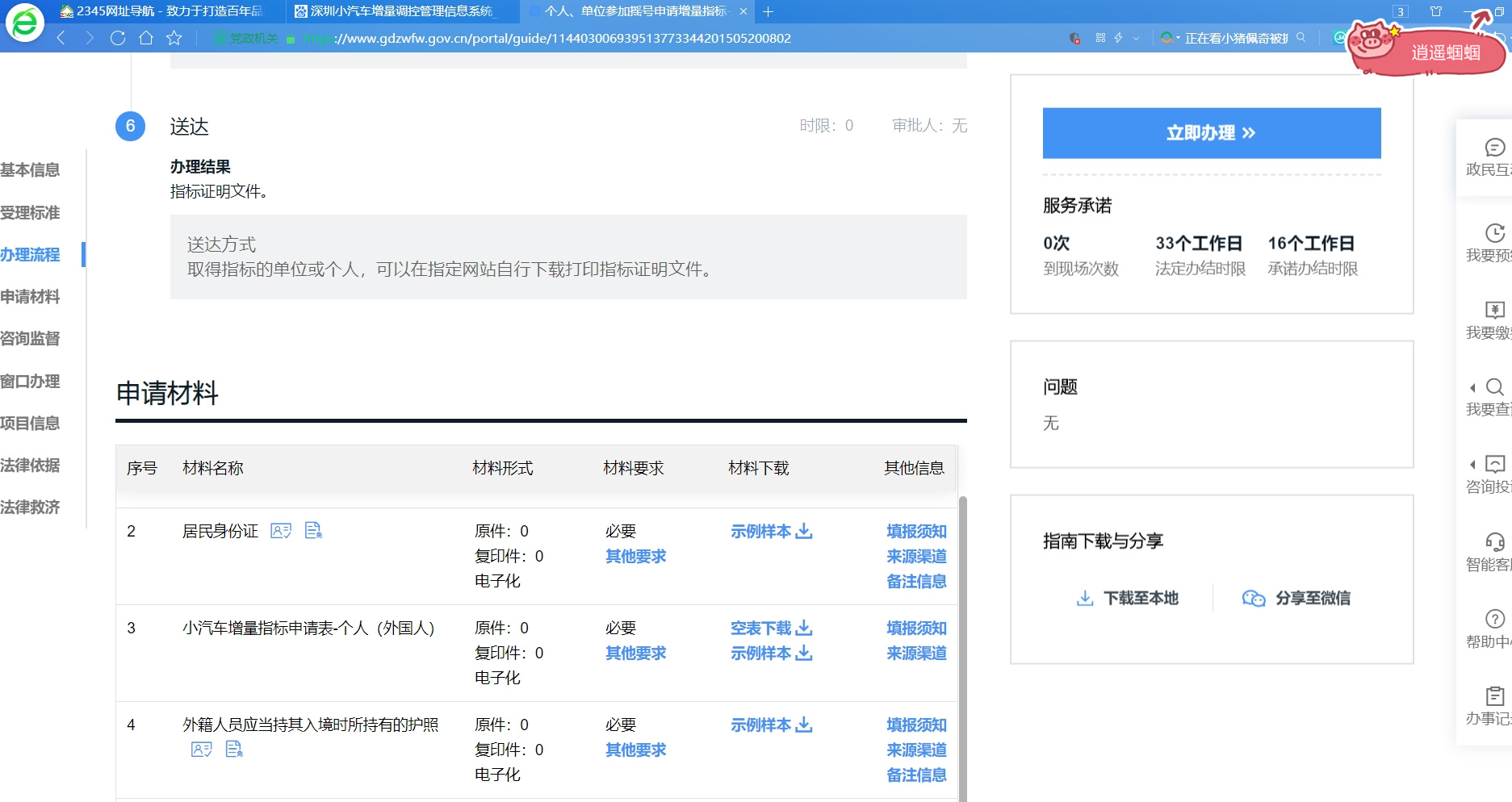This screenshot has width=1512, height=802.
Task: Open the 360 browser logo menu
Action: (x=25, y=22)
